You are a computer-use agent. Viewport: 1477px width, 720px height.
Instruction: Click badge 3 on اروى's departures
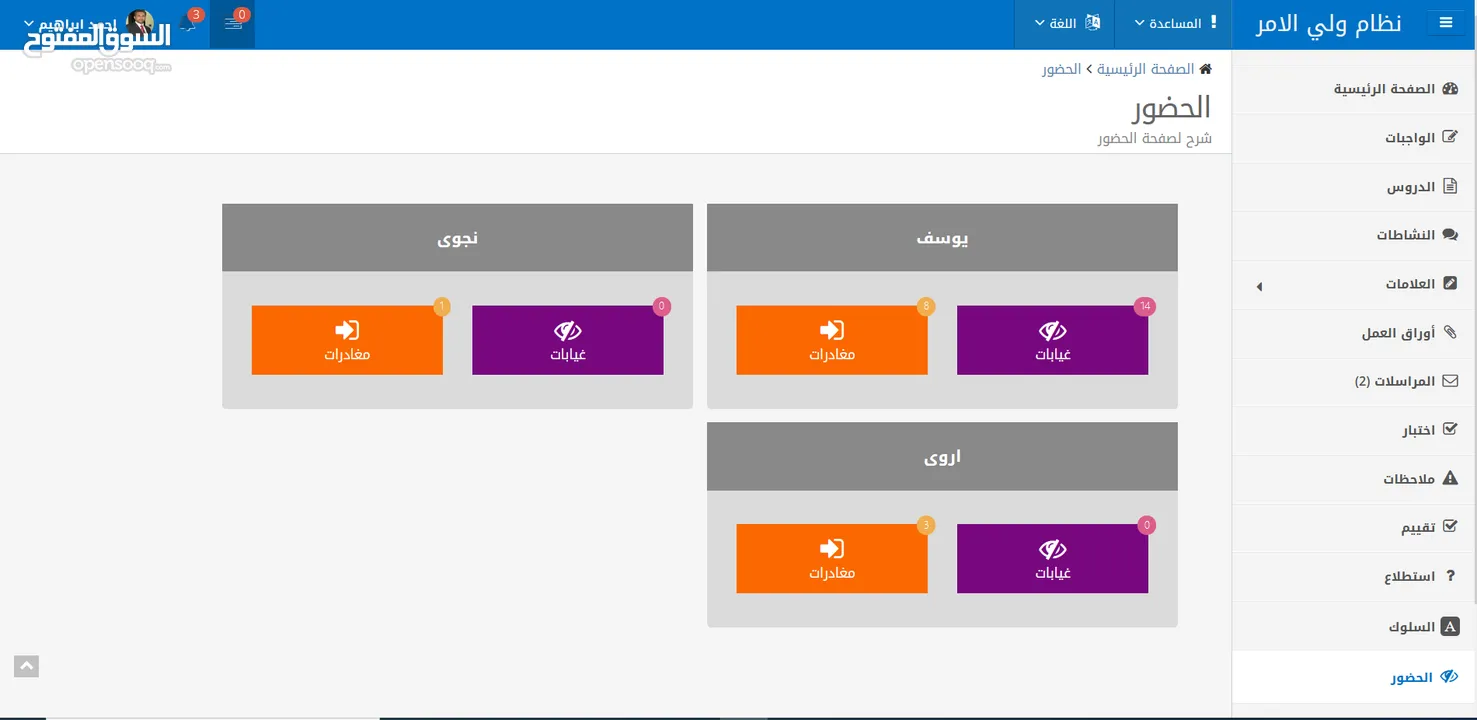click(x=926, y=525)
